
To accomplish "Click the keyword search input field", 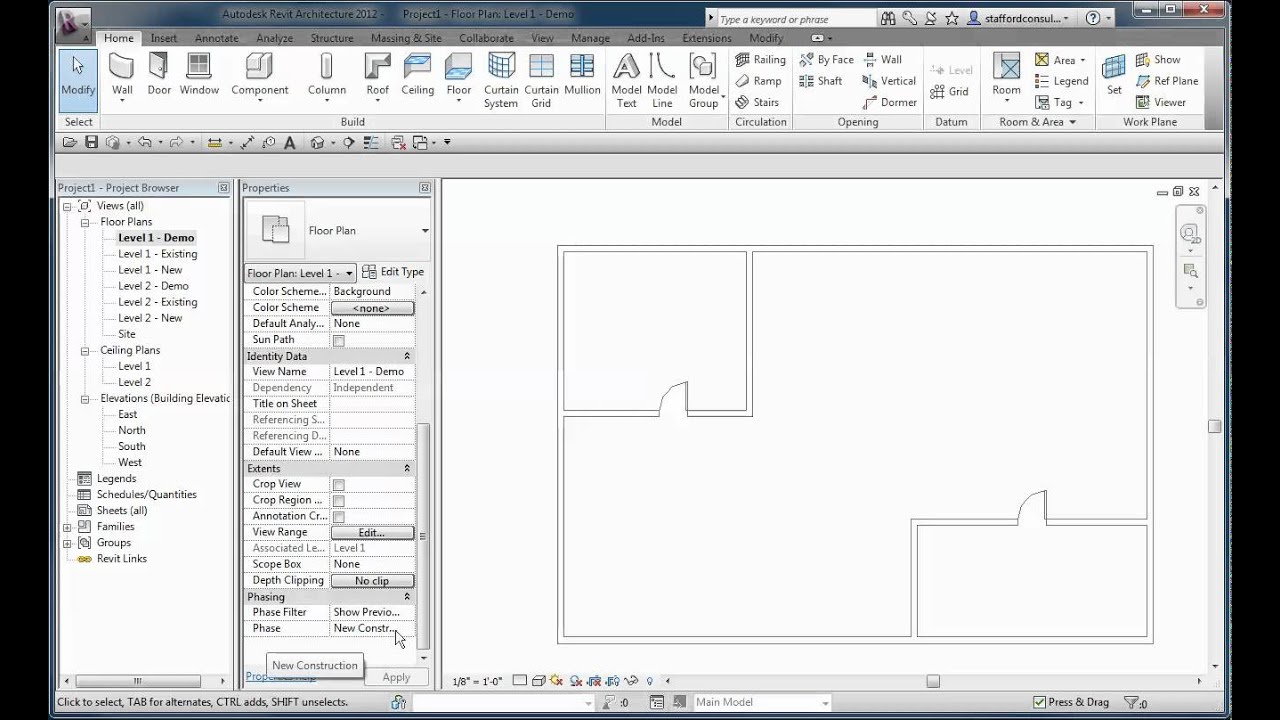I will 796,19.
